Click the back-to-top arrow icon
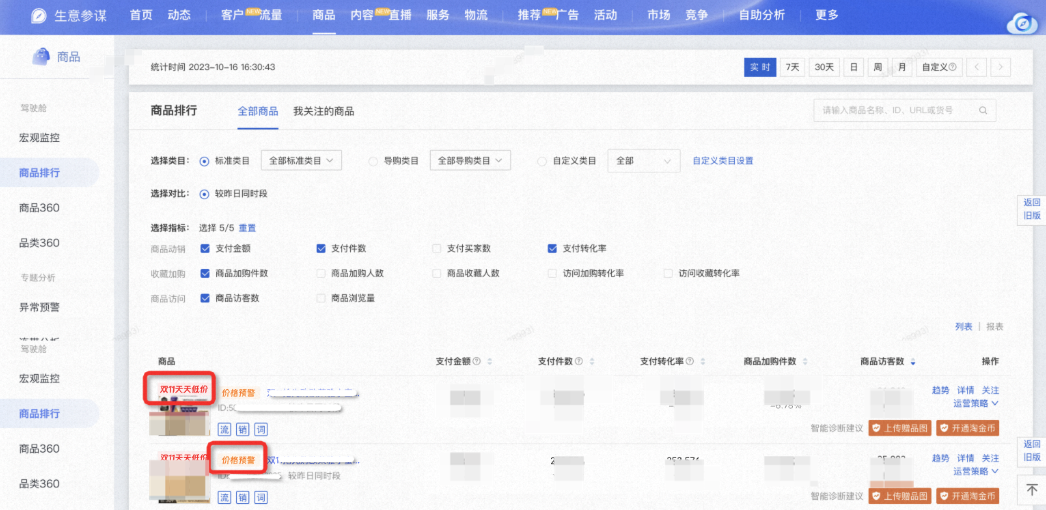Viewport: 1046px width, 510px height. [x=1032, y=490]
